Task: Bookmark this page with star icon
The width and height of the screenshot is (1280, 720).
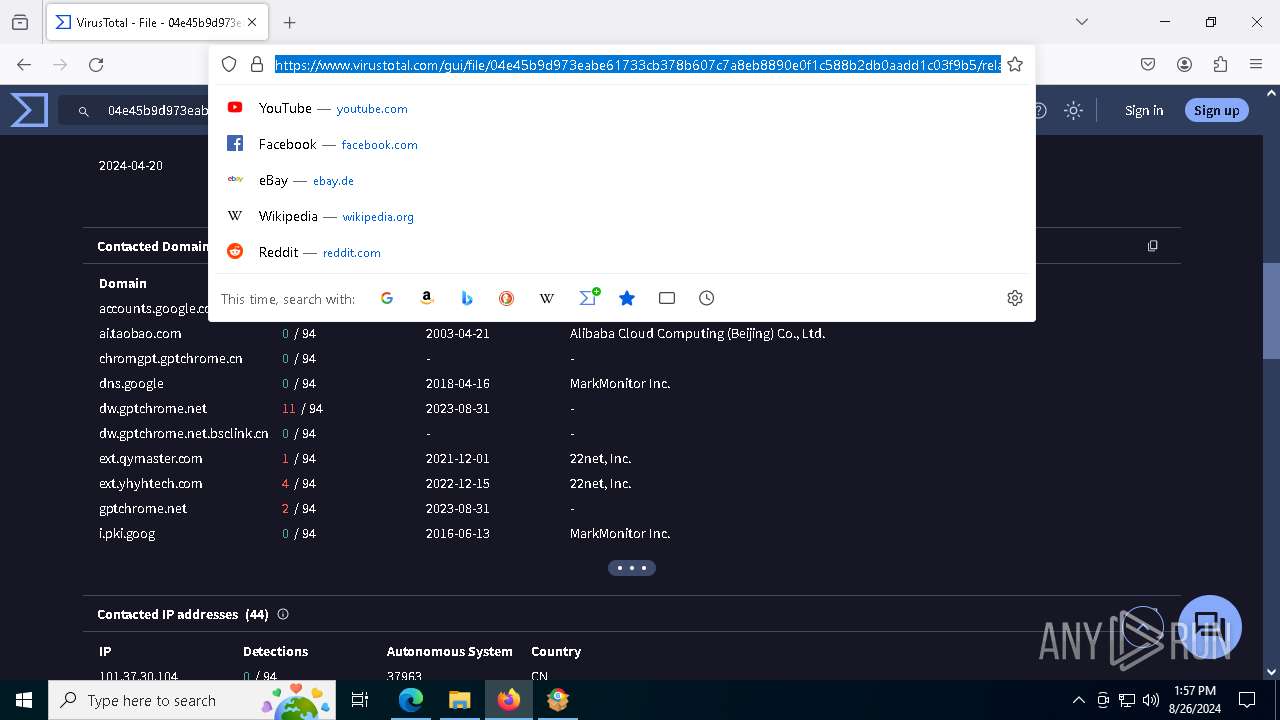Action: click(1015, 64)
